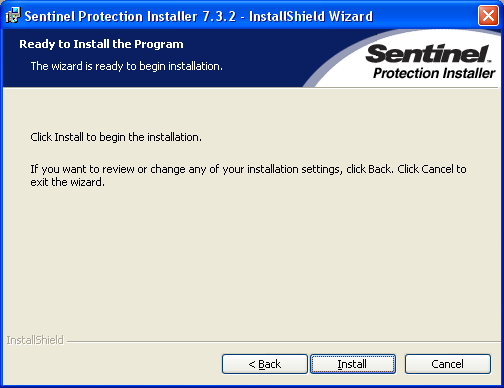Click the Click Install to begin instruction
The image size is (504, 388).
[x=116, y=137]
